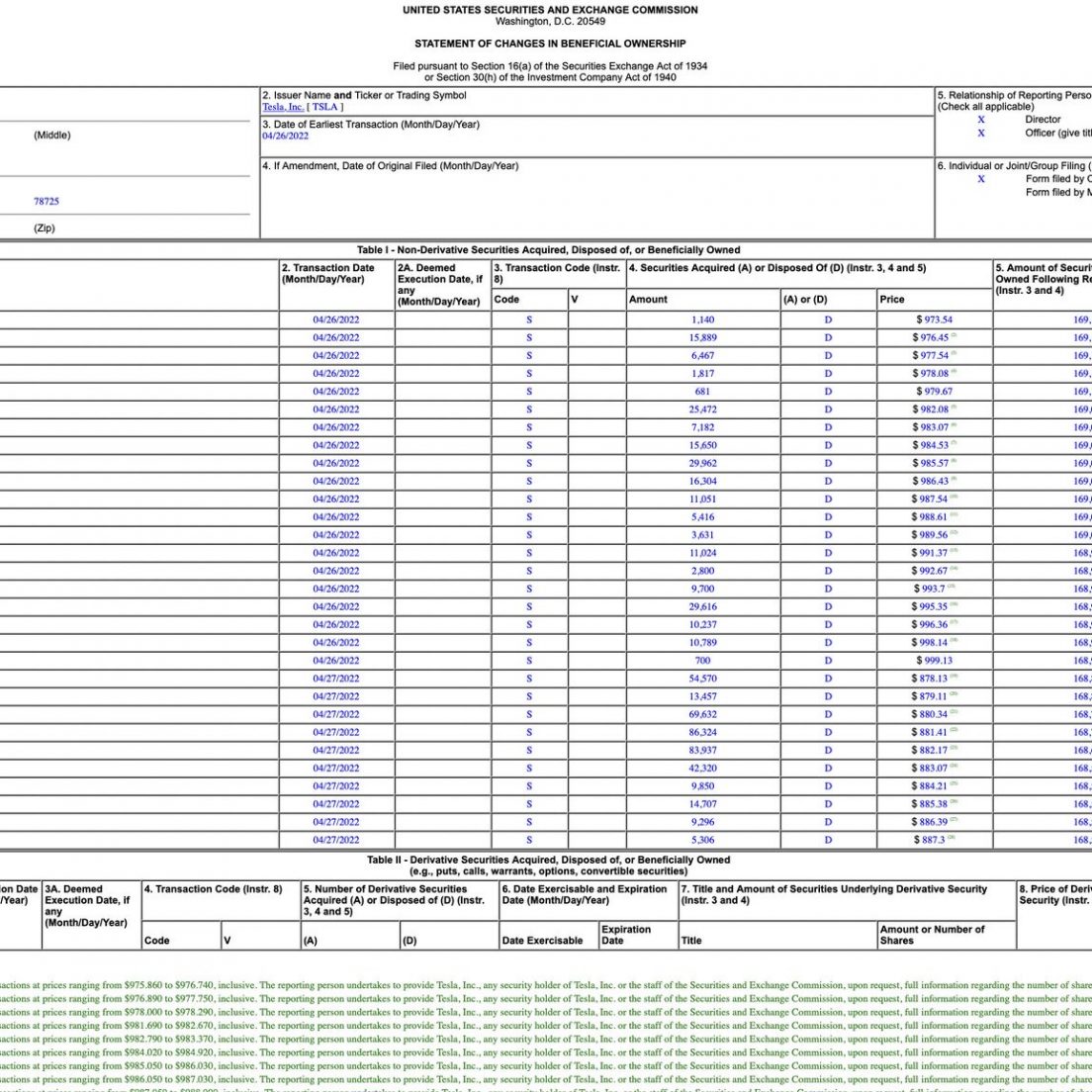Click the amount 15,650 cell
The image size is (1092, 1092).
coord(702,446)
